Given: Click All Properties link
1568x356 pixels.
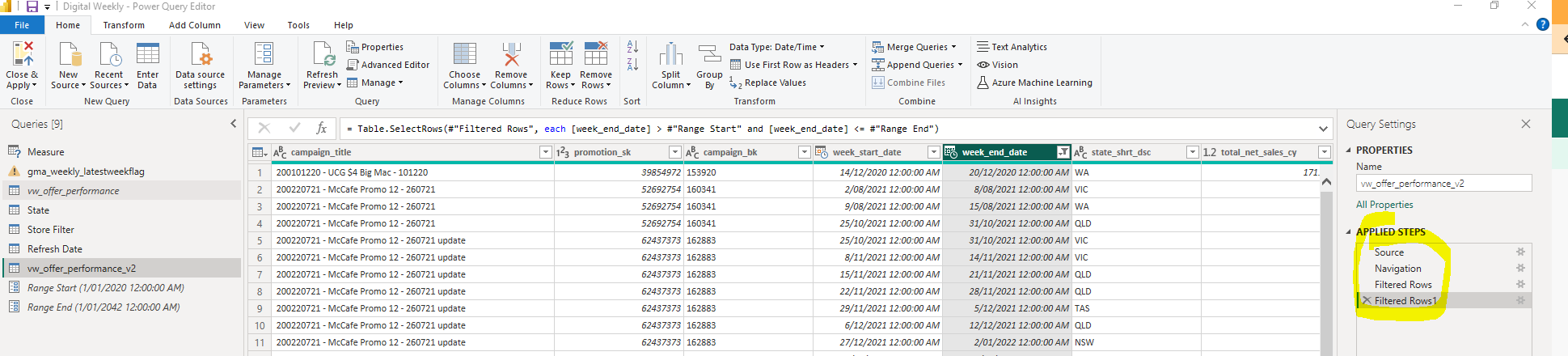Looking at the screenshot, I should click(x=1384, y=205).
